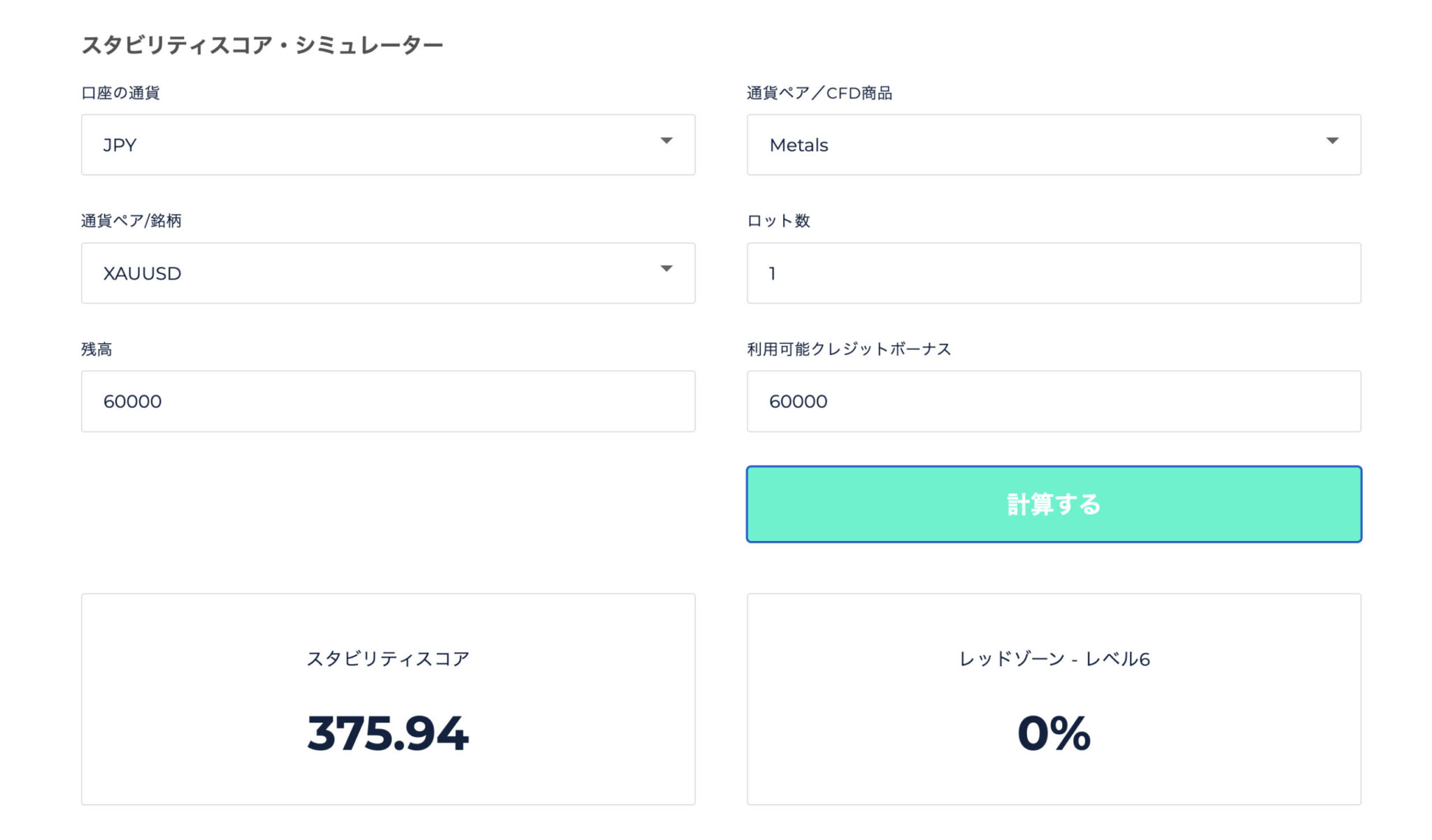This screenshot has height=840, width=1432.
Task: Click the ロット数 lot size field
Action: pyautogui.click(x=1054, y=273)
